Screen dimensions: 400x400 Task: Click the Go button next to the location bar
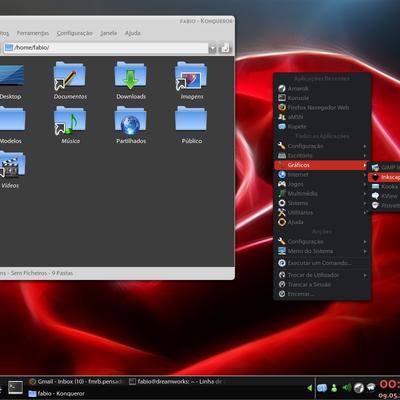[225, 48]
